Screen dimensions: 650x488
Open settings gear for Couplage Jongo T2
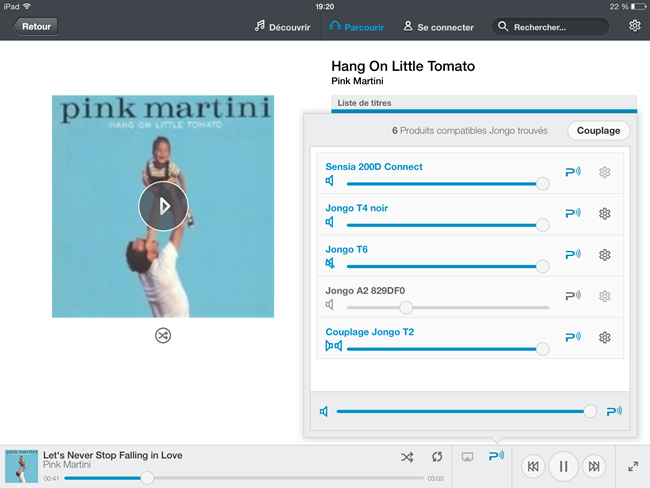click(x=605, y=337)
